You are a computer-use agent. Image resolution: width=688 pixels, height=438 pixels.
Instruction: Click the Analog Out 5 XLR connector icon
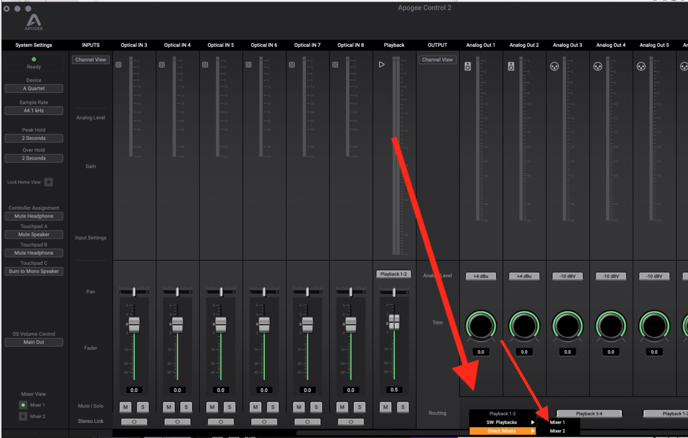pos(641,66)
